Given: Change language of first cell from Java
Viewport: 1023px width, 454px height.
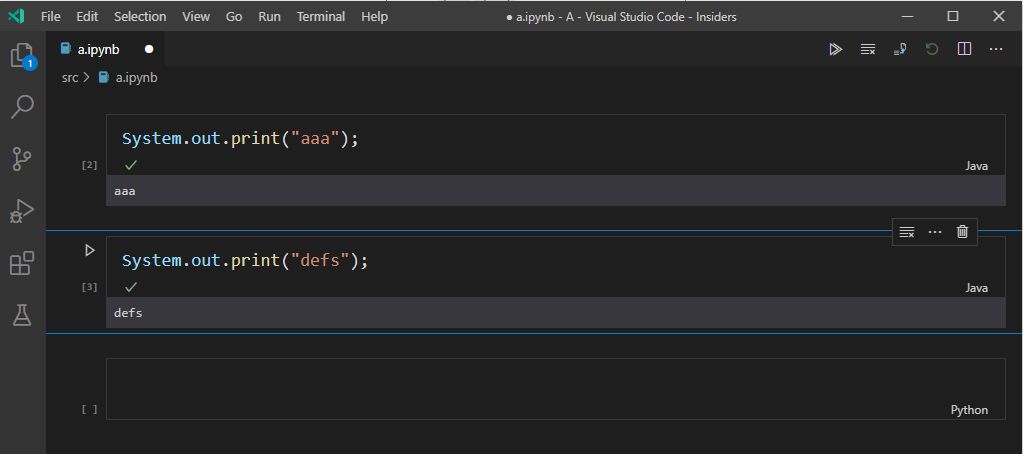Looking at the screenshot, I should 977,166.
